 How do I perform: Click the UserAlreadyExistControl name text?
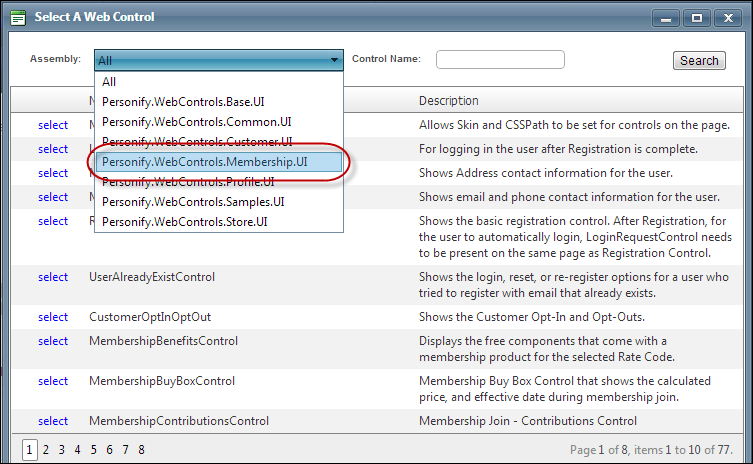pyautogui.click(x=152, y=277)
